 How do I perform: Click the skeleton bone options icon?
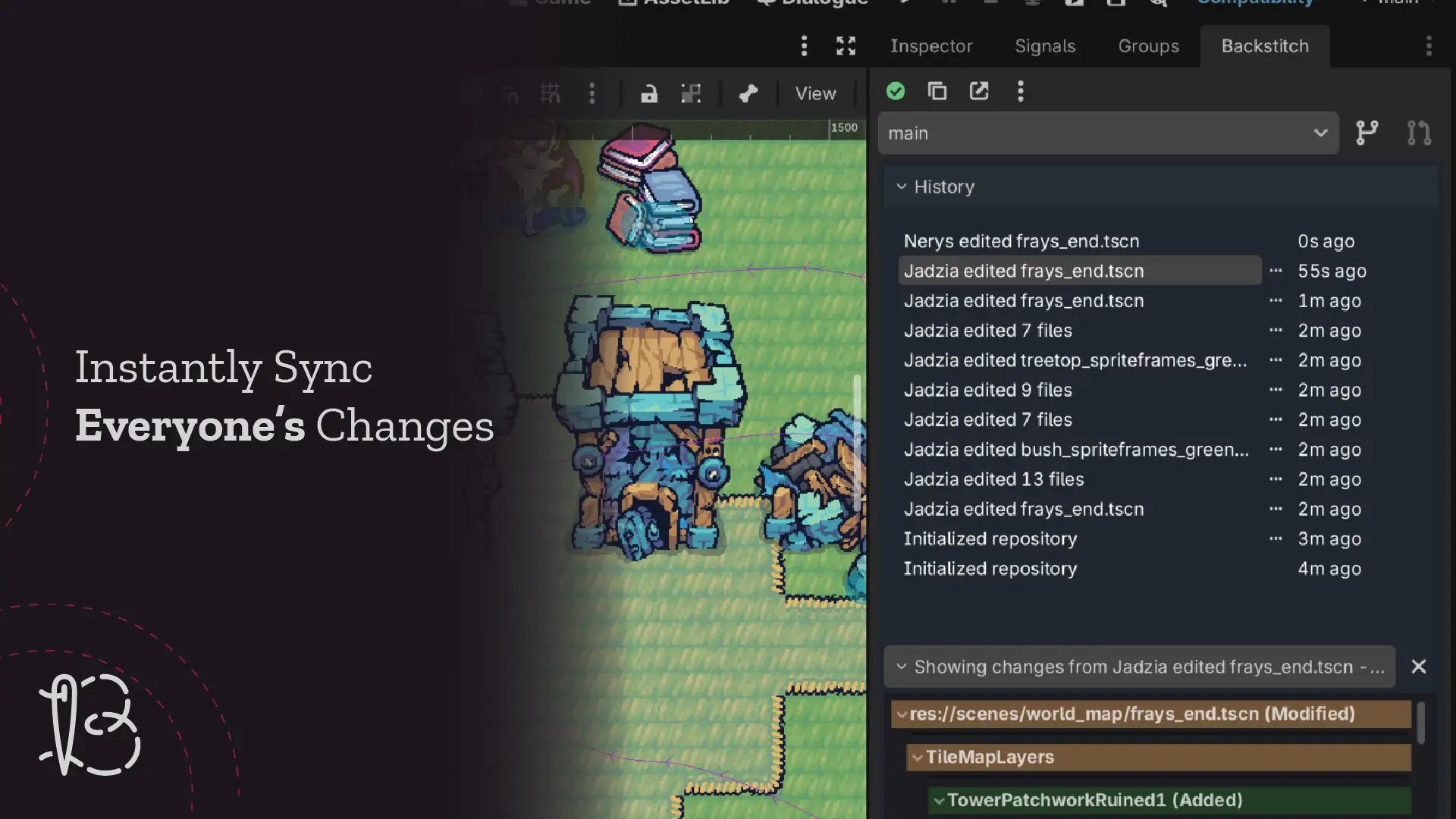click(x=748, y=93)
